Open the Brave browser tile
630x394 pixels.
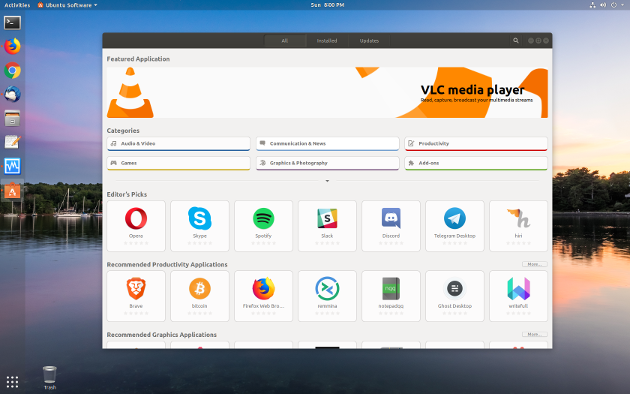coord(136,296)
